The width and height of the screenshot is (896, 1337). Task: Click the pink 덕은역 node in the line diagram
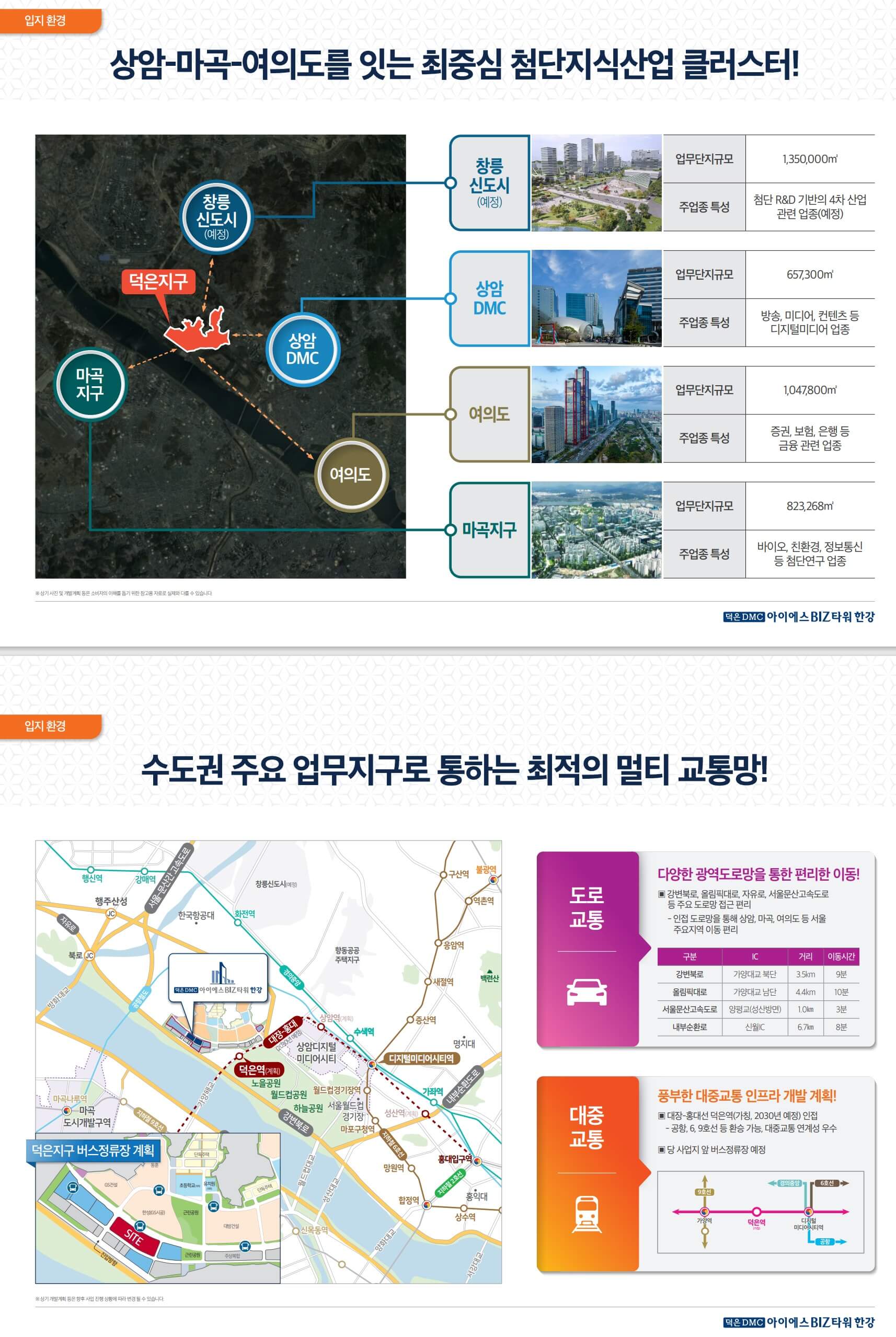point(756,1212)
